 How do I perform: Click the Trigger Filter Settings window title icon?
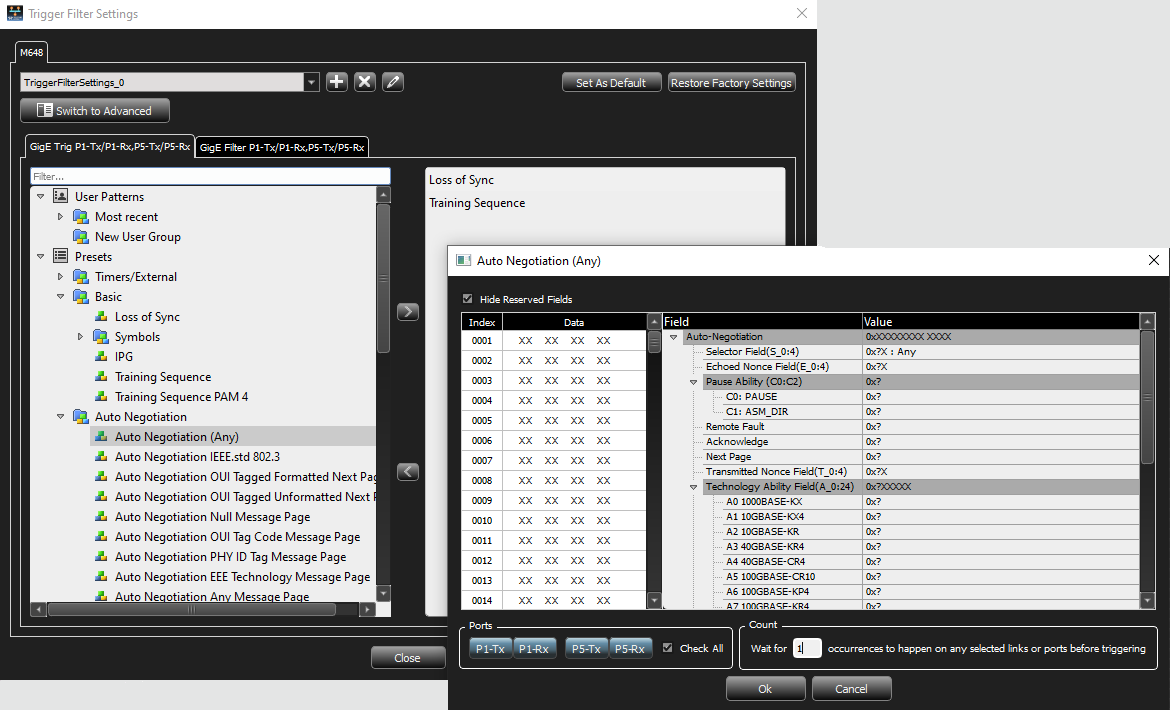coord(15,13)
